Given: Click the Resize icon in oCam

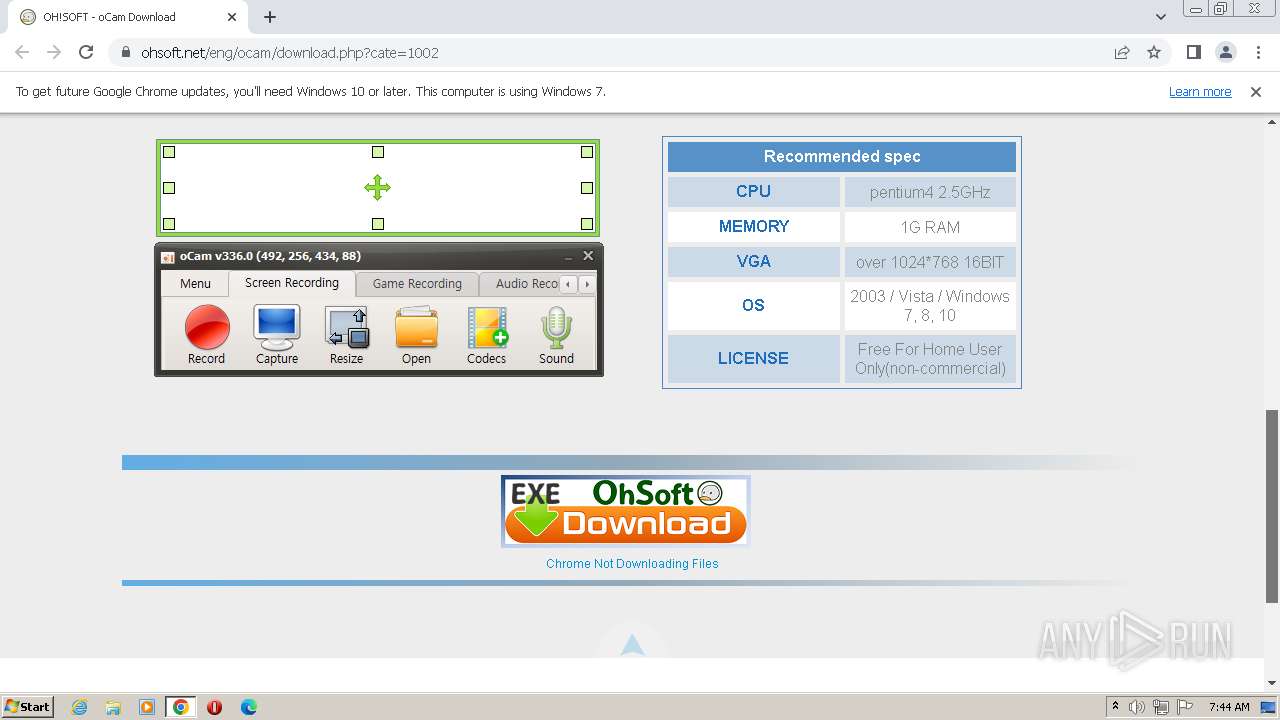Looking at the screenshot, I should (x=347, y=327).
